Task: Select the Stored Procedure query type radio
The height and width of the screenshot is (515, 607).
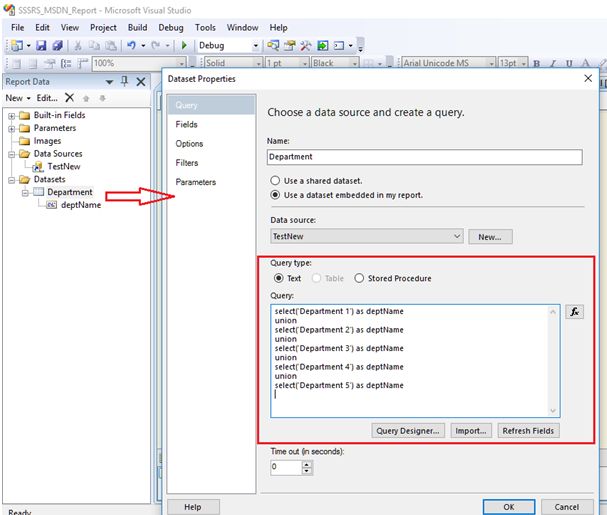Action: click(x=359, y=278)
